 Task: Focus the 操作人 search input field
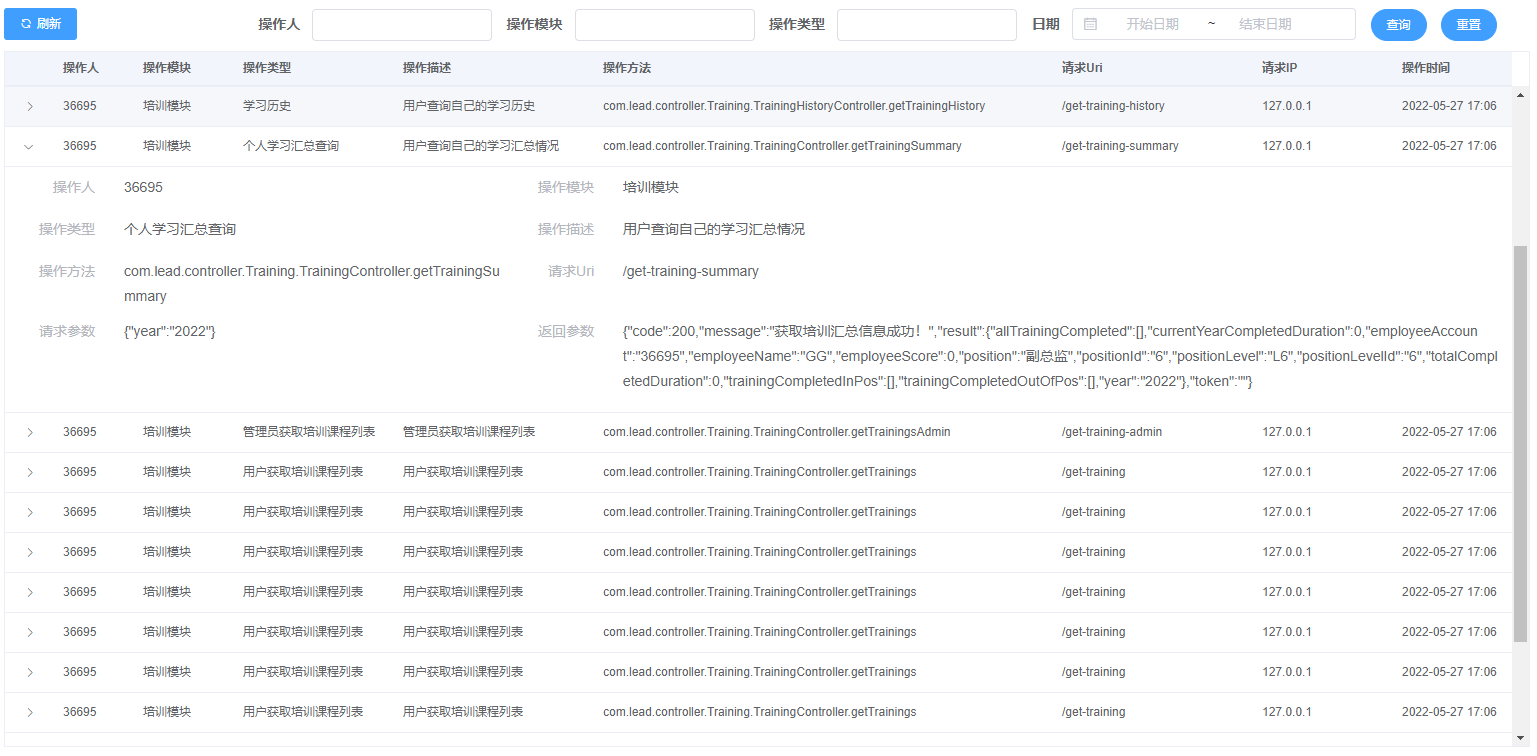[x=402, y=25]
